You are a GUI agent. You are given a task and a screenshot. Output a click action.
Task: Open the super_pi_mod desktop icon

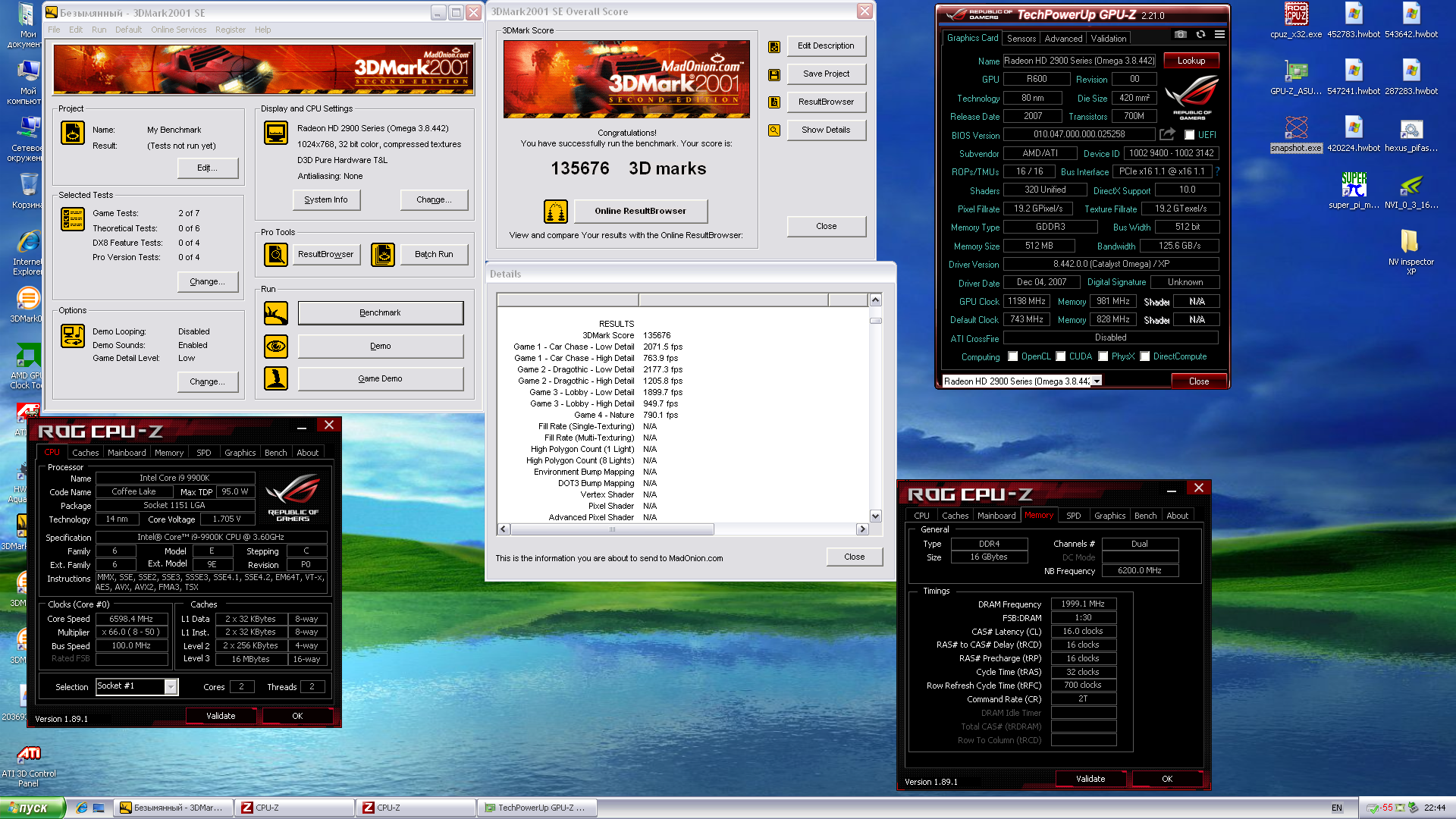point(1354,191)
